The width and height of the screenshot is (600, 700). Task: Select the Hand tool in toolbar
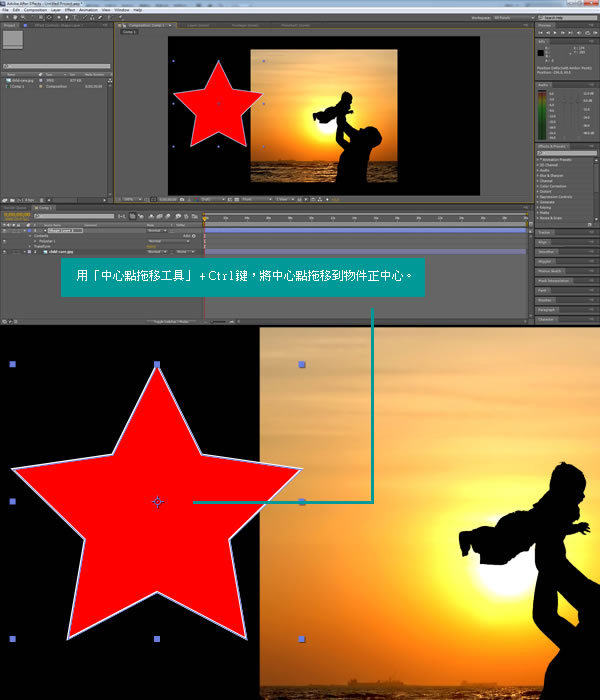(15, 17)
